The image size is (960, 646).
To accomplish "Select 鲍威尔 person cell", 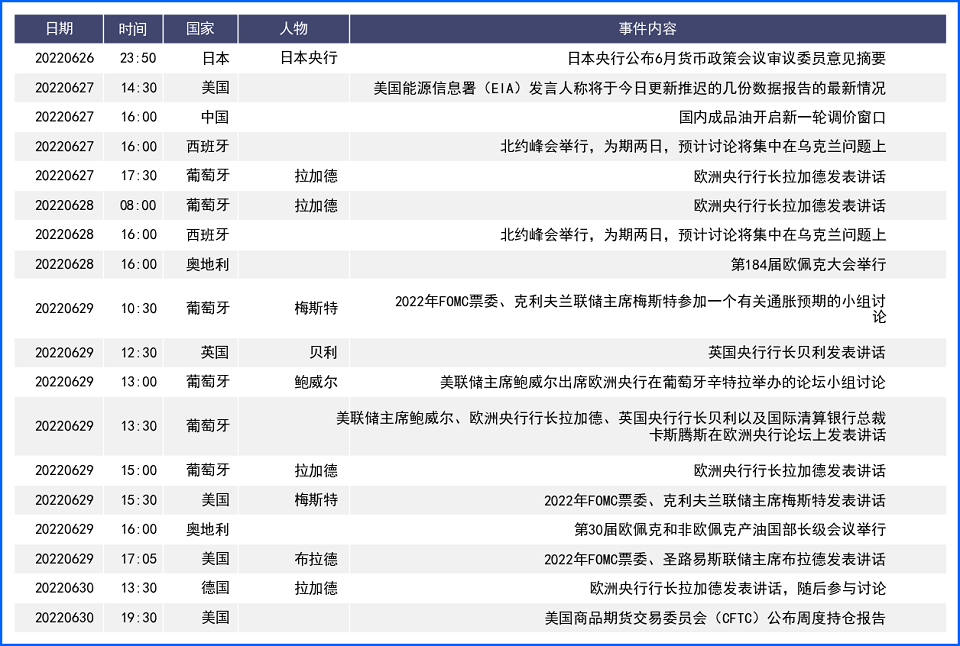I will pyautogui.click(x=316, y=382).
